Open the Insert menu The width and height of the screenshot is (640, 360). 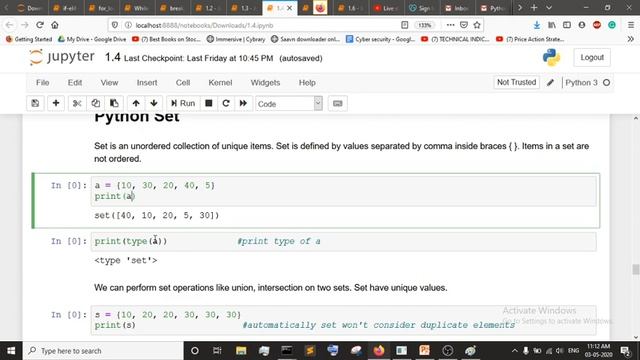pyautogui.click(x=147, y=82)
